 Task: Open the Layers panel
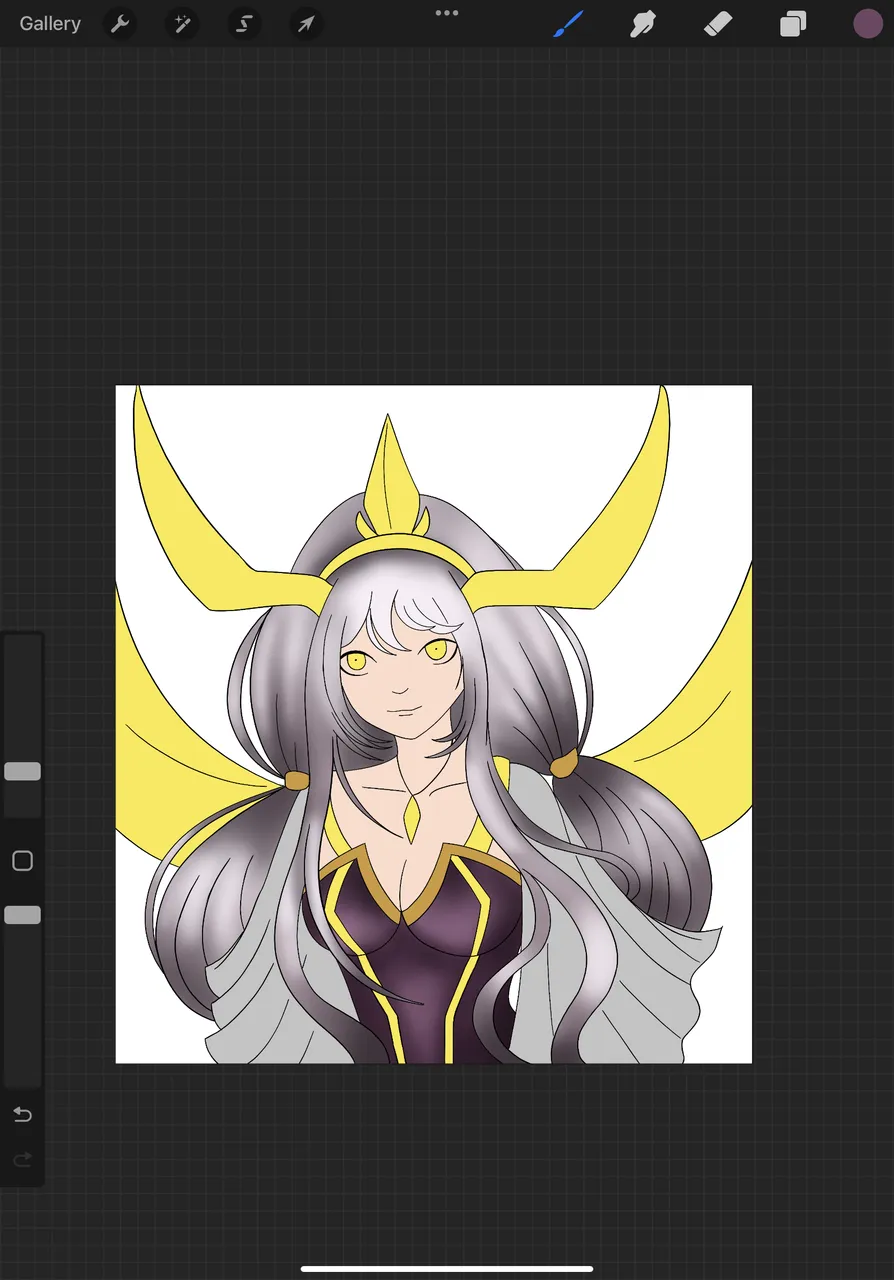pos(793,24)
